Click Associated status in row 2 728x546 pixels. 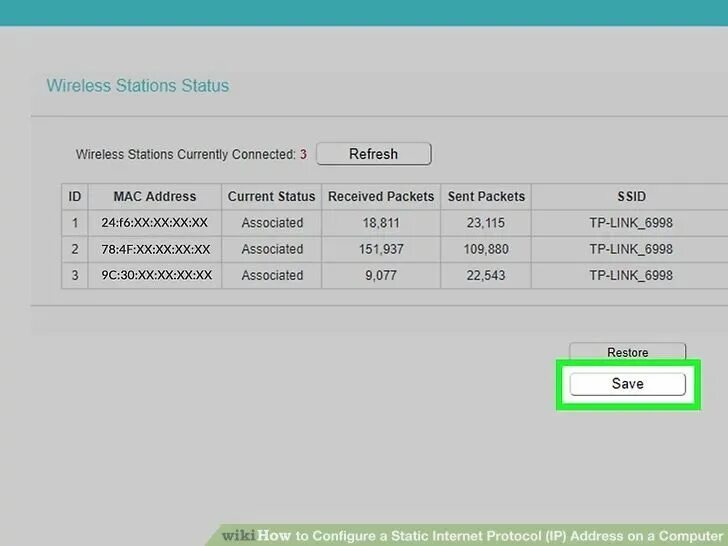[272, 249]
